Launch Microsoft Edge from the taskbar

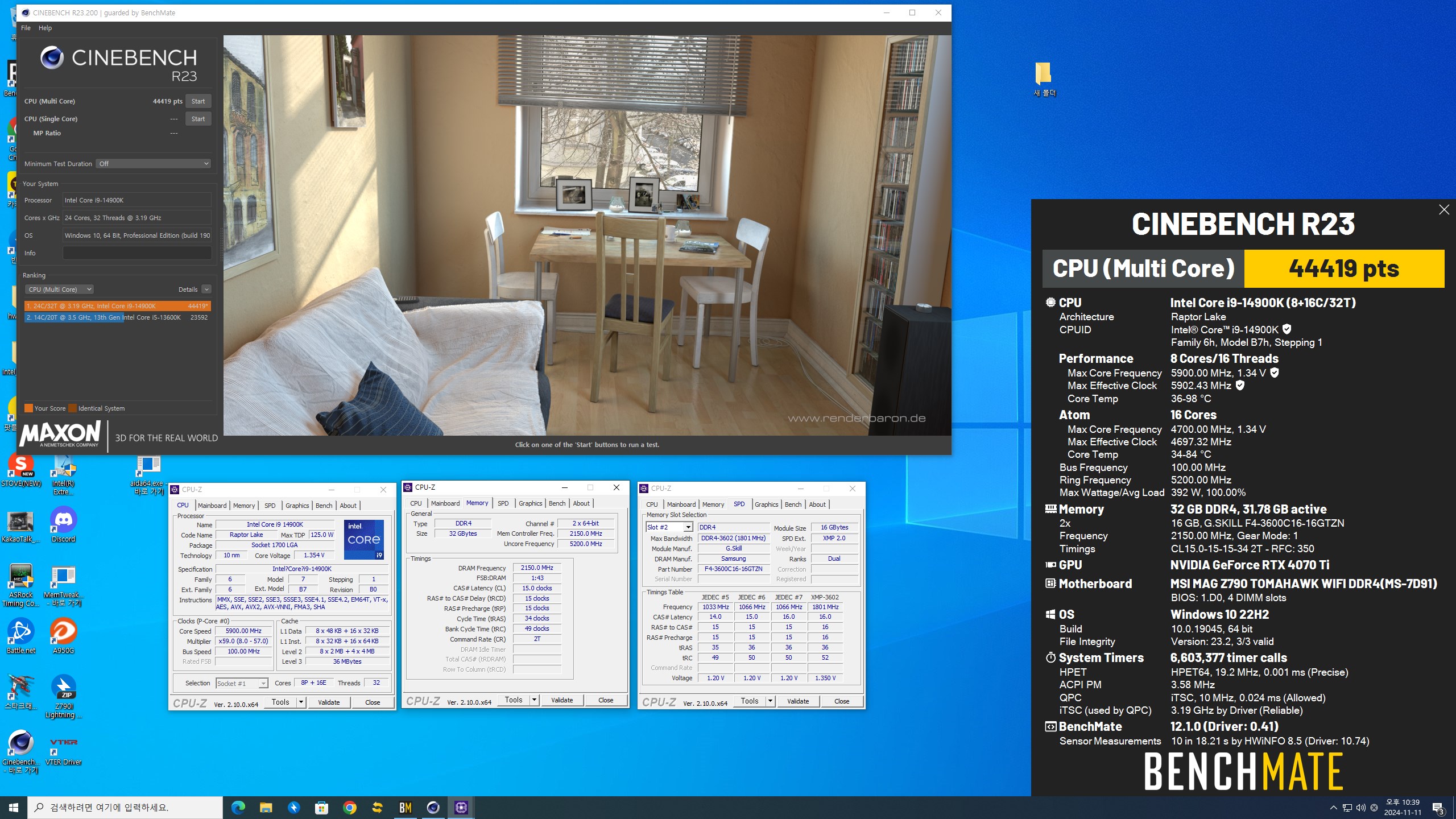[238, 807]
